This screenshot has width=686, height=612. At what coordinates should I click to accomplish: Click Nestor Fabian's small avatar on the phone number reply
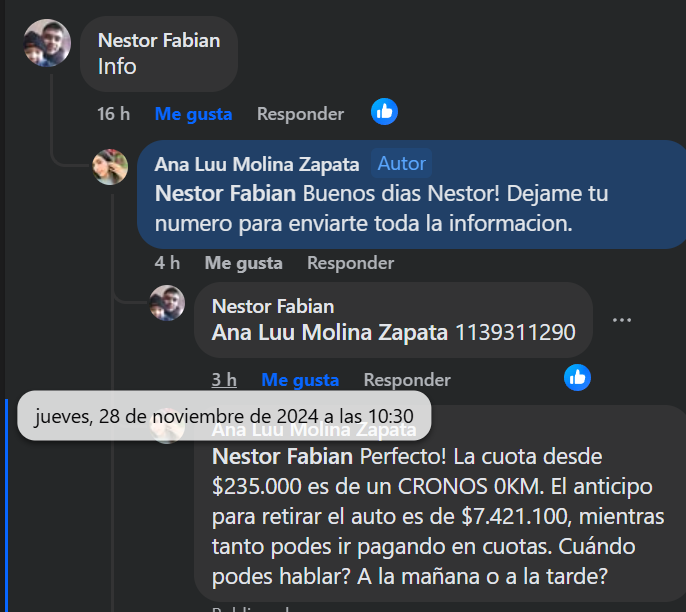[x=167, y=302]
